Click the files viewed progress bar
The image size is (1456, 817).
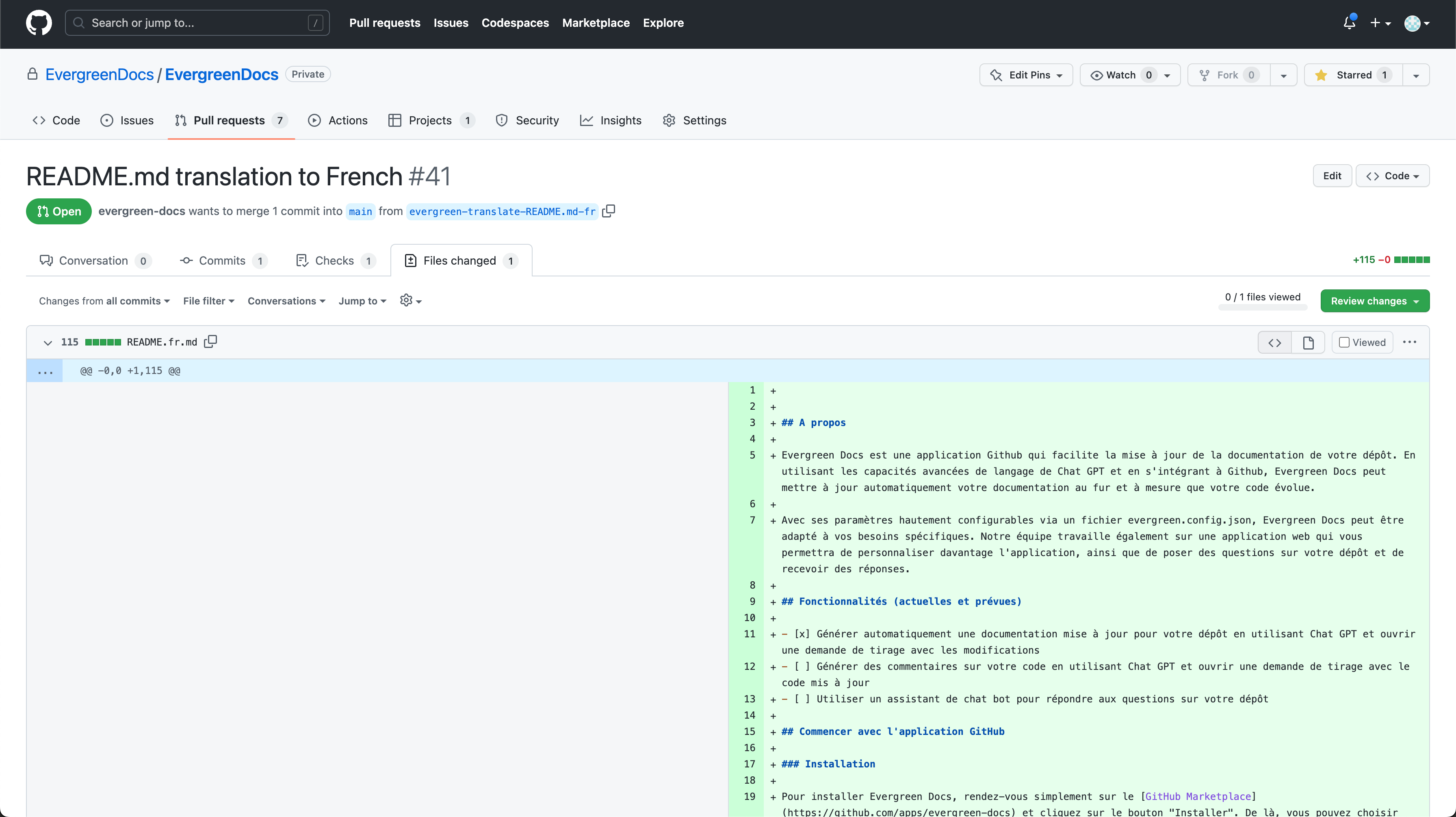point(1263,307)
